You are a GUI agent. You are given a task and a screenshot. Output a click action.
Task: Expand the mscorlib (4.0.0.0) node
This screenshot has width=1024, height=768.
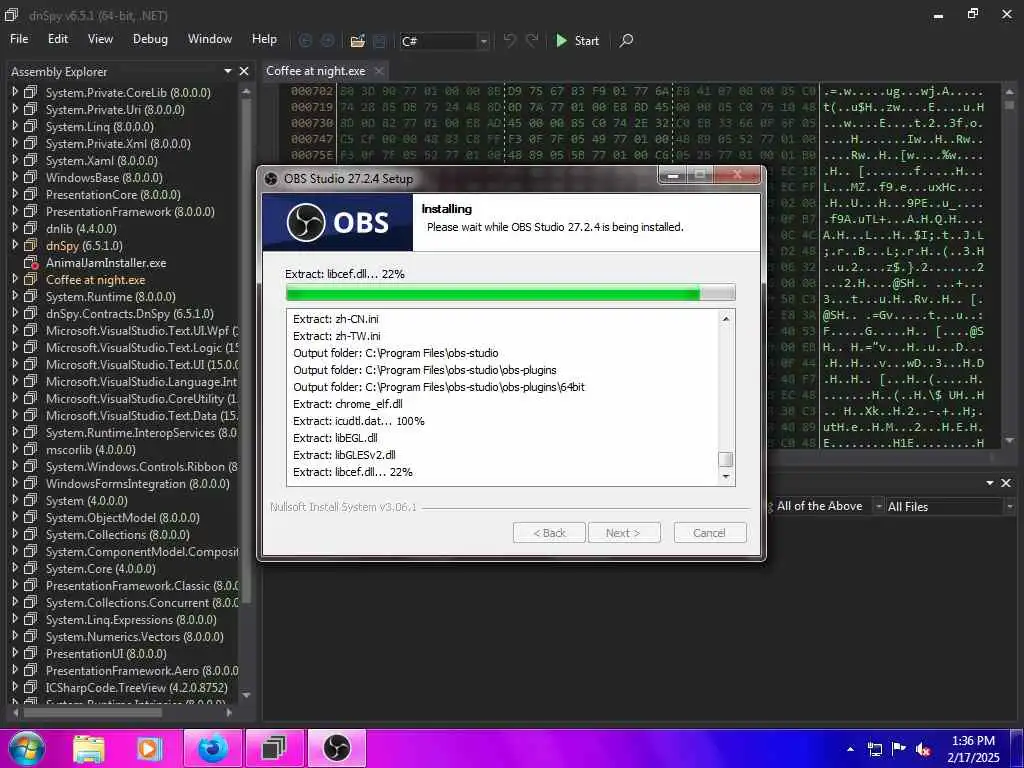click(15, 449)
